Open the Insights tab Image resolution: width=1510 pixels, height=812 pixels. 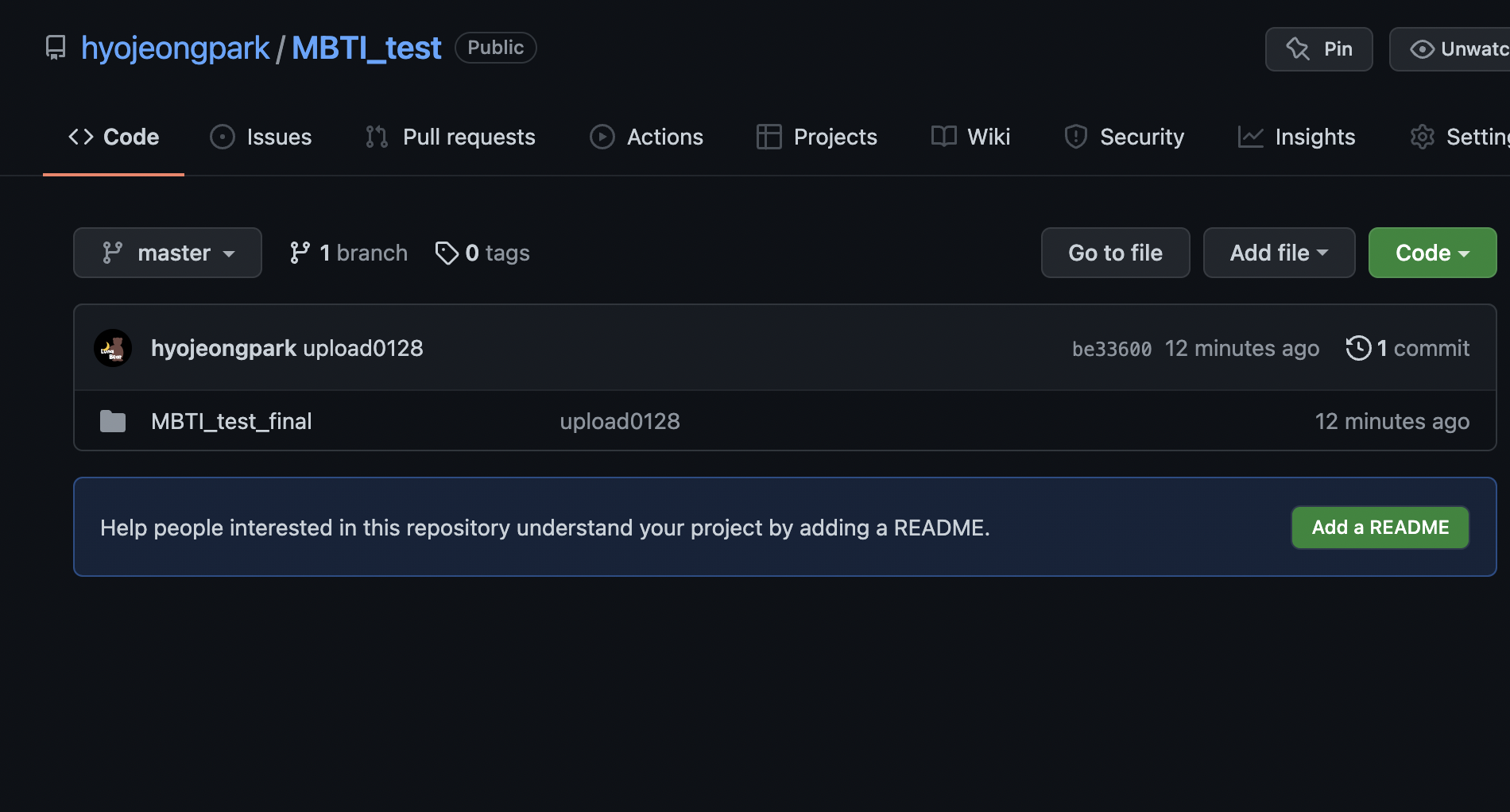(x=1296, y=137)
